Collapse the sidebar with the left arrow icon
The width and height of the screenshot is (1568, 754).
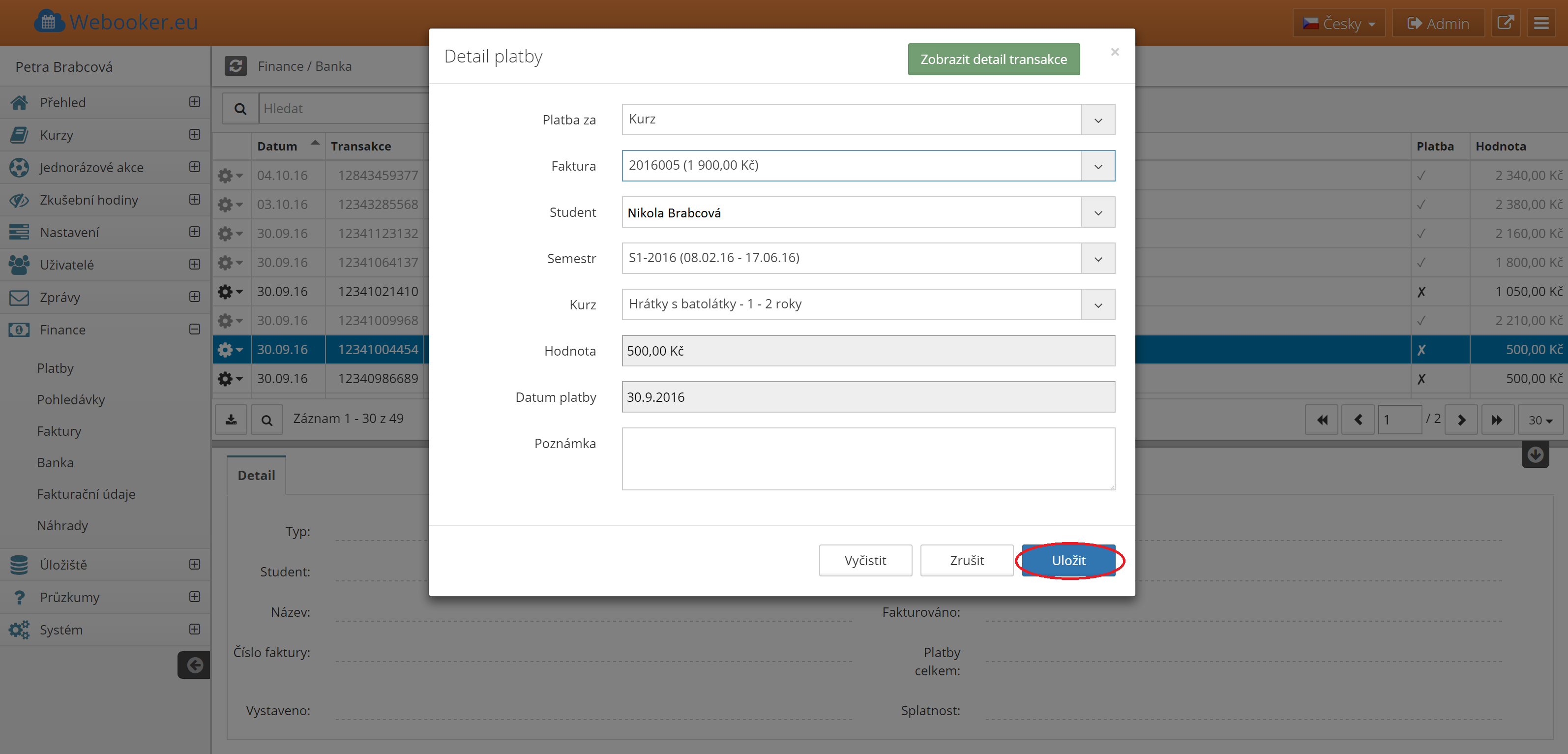coord(194,665)
